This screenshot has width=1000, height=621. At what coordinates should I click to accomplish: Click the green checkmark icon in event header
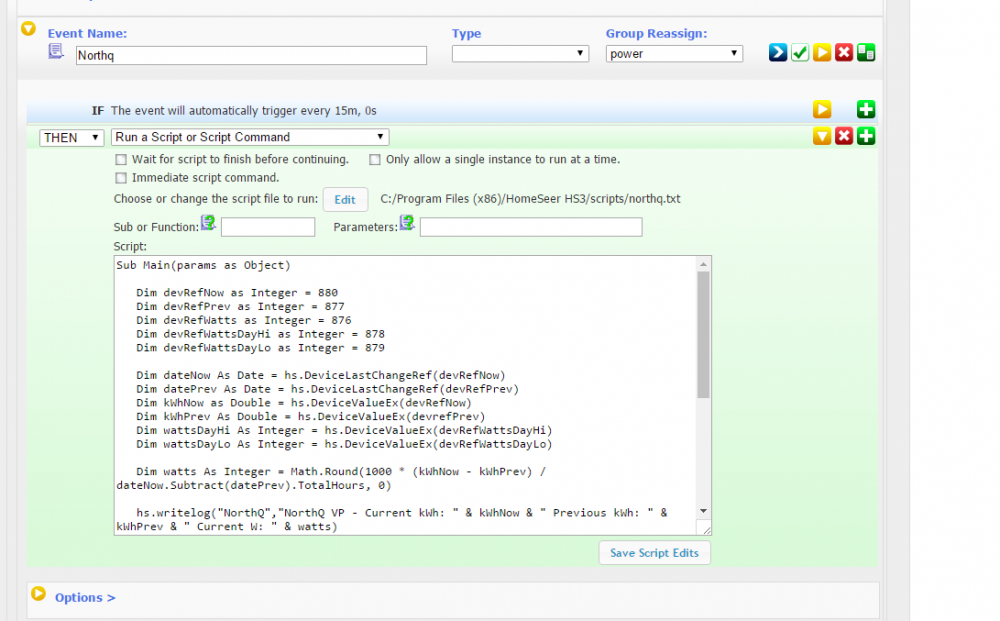(x=800, y=53)
